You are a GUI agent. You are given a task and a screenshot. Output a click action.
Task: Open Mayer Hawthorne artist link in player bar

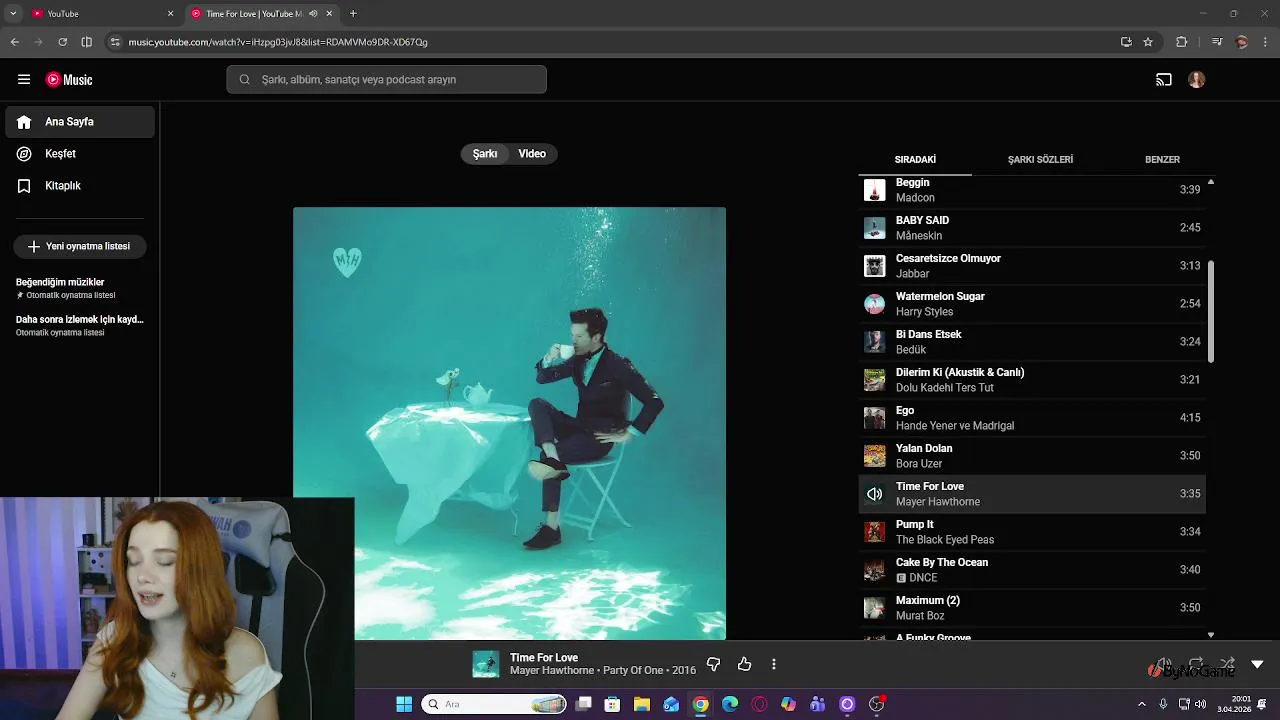point(552,671)
